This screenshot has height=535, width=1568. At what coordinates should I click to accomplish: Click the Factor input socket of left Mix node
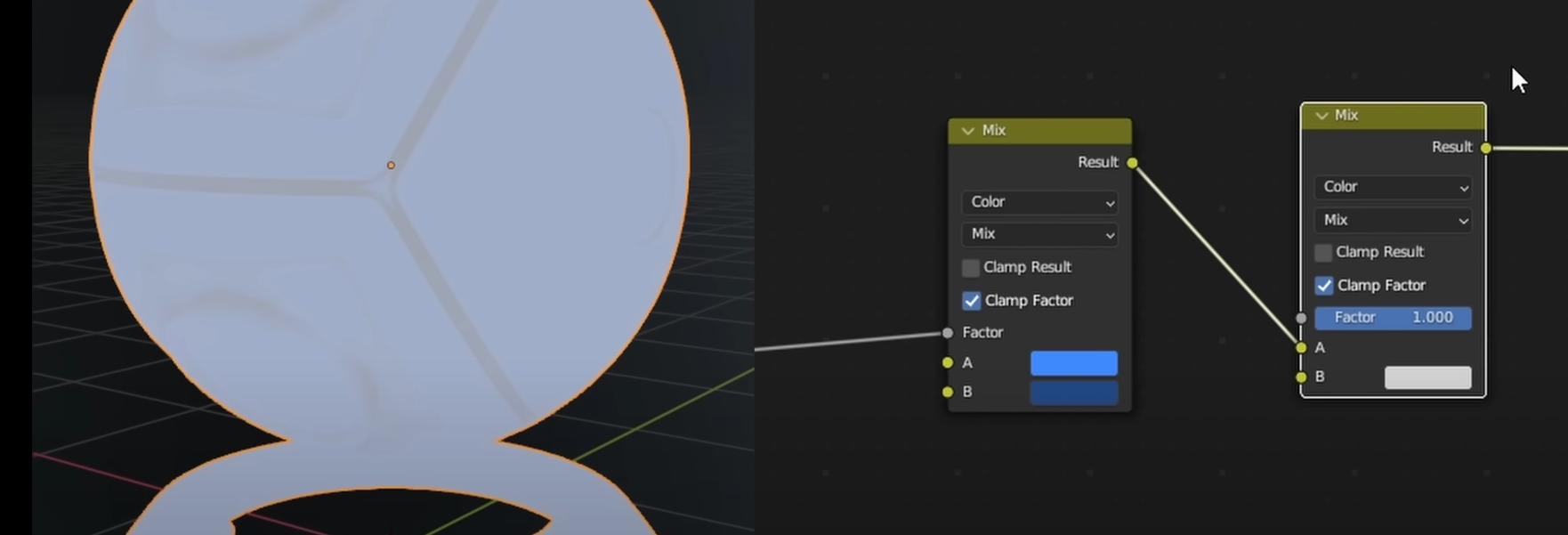click(948, 333)
